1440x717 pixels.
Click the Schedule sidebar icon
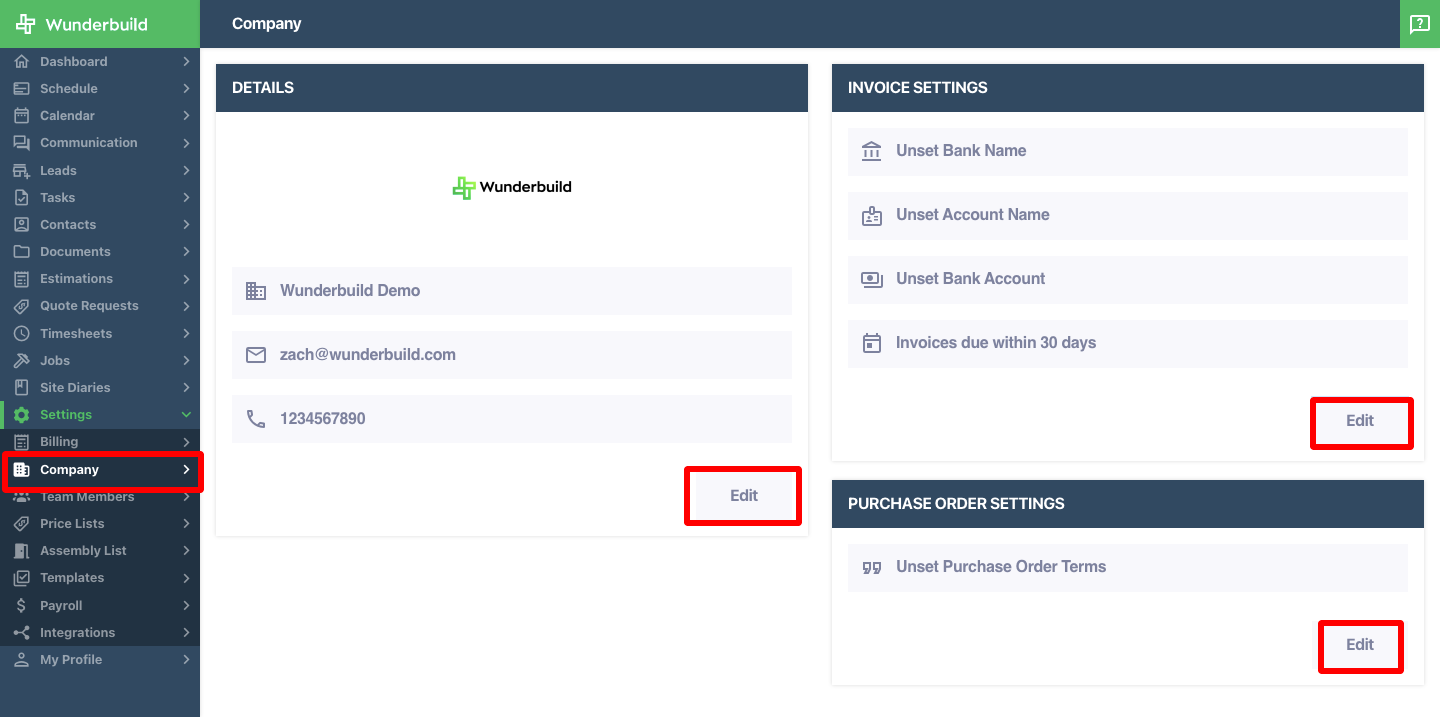click(21, 89)
